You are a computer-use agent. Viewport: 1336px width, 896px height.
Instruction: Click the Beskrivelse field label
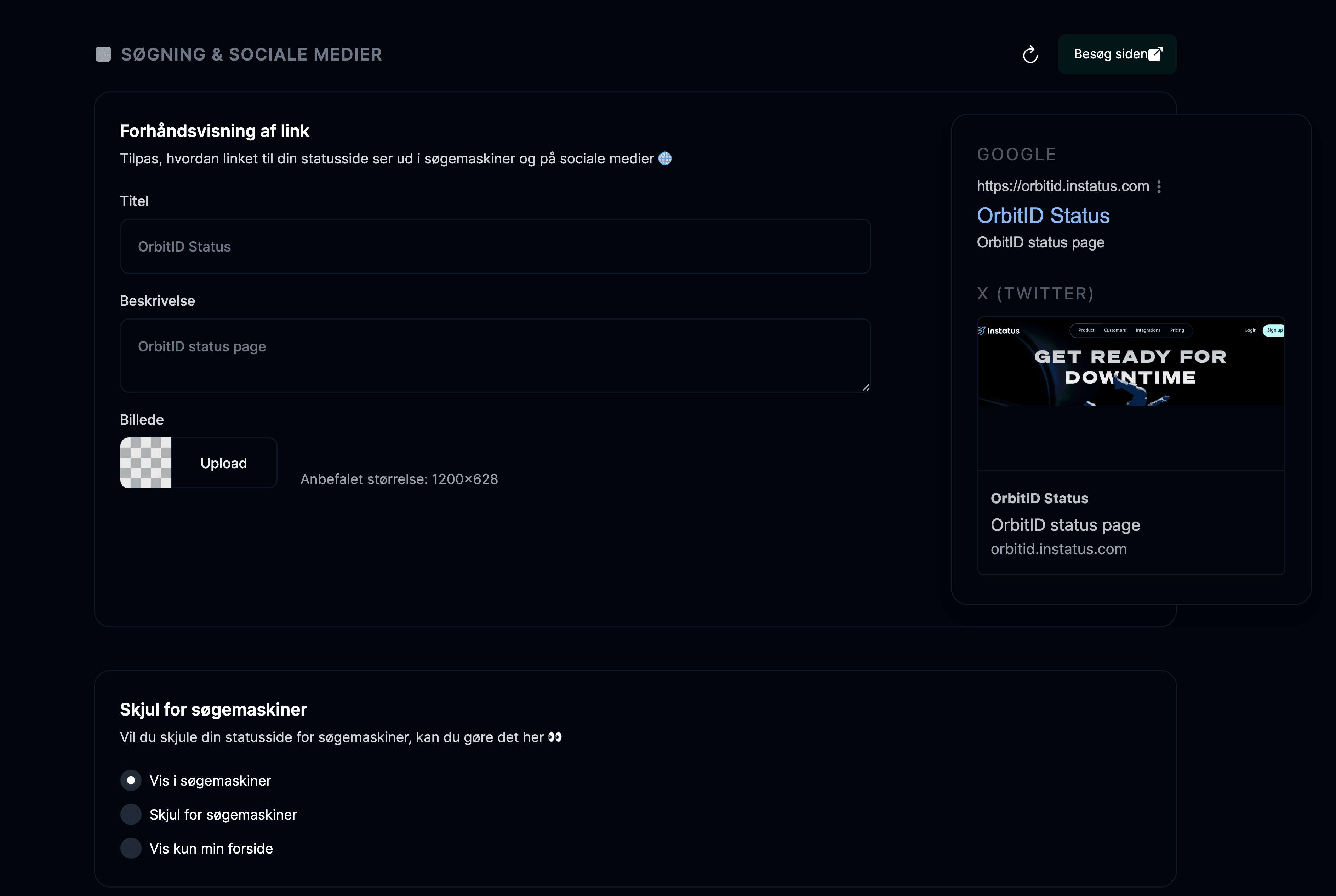[x=158, y=301]
